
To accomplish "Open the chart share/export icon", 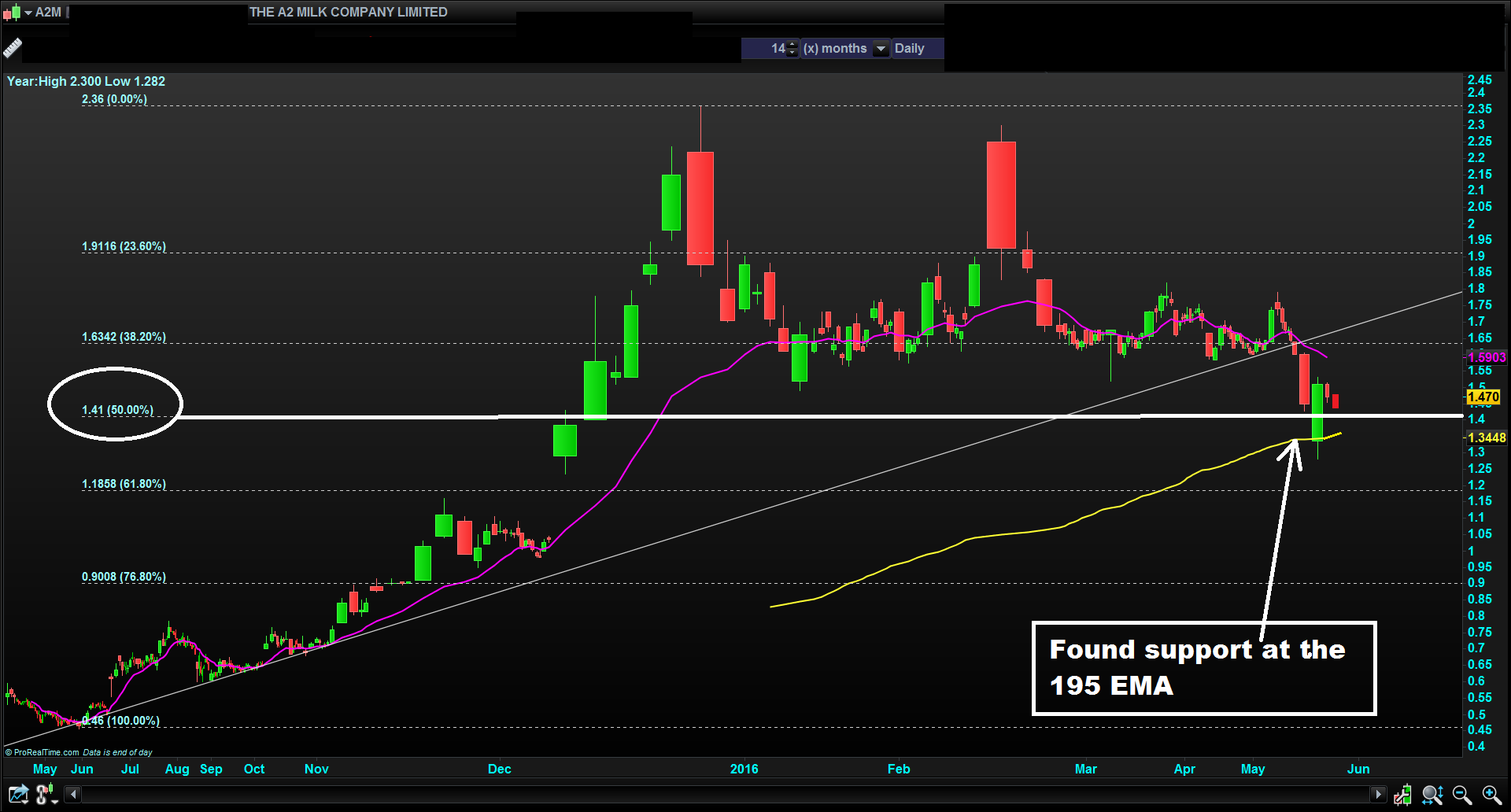I will 18,795.
